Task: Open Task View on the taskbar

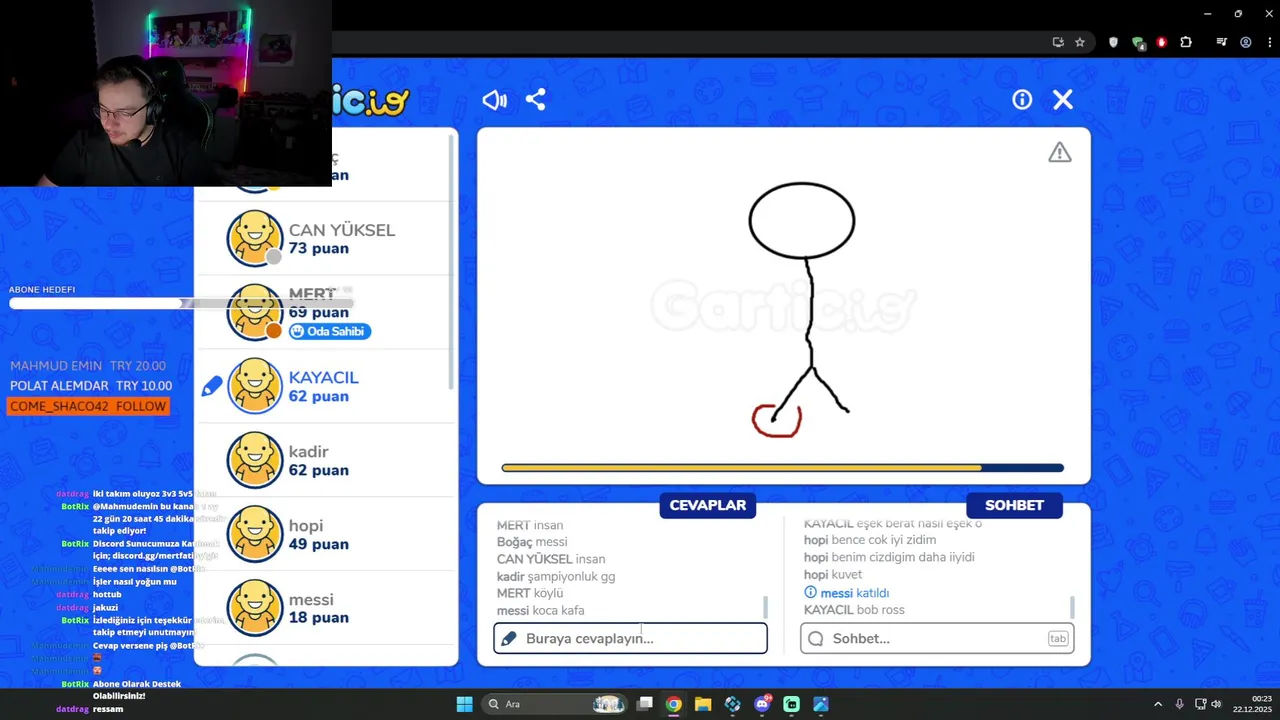Action: click(x=645, y=704)
